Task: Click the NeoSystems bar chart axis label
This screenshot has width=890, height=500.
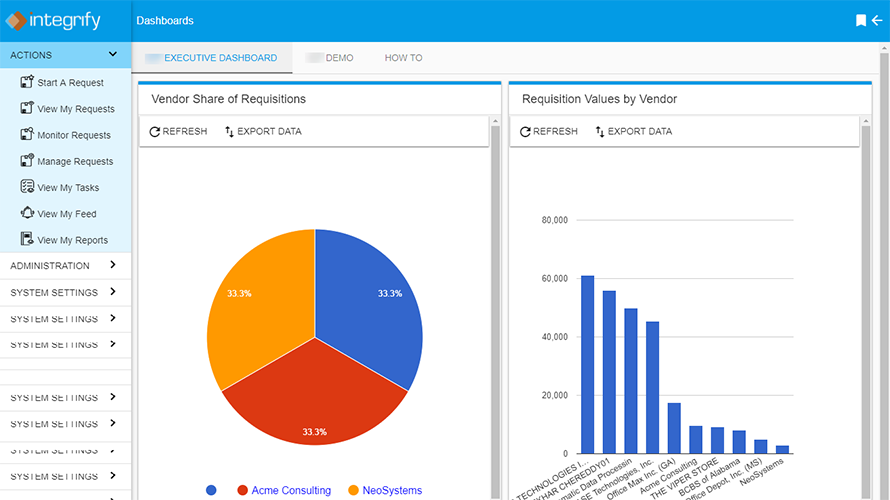Action: [x=762, y=472]
